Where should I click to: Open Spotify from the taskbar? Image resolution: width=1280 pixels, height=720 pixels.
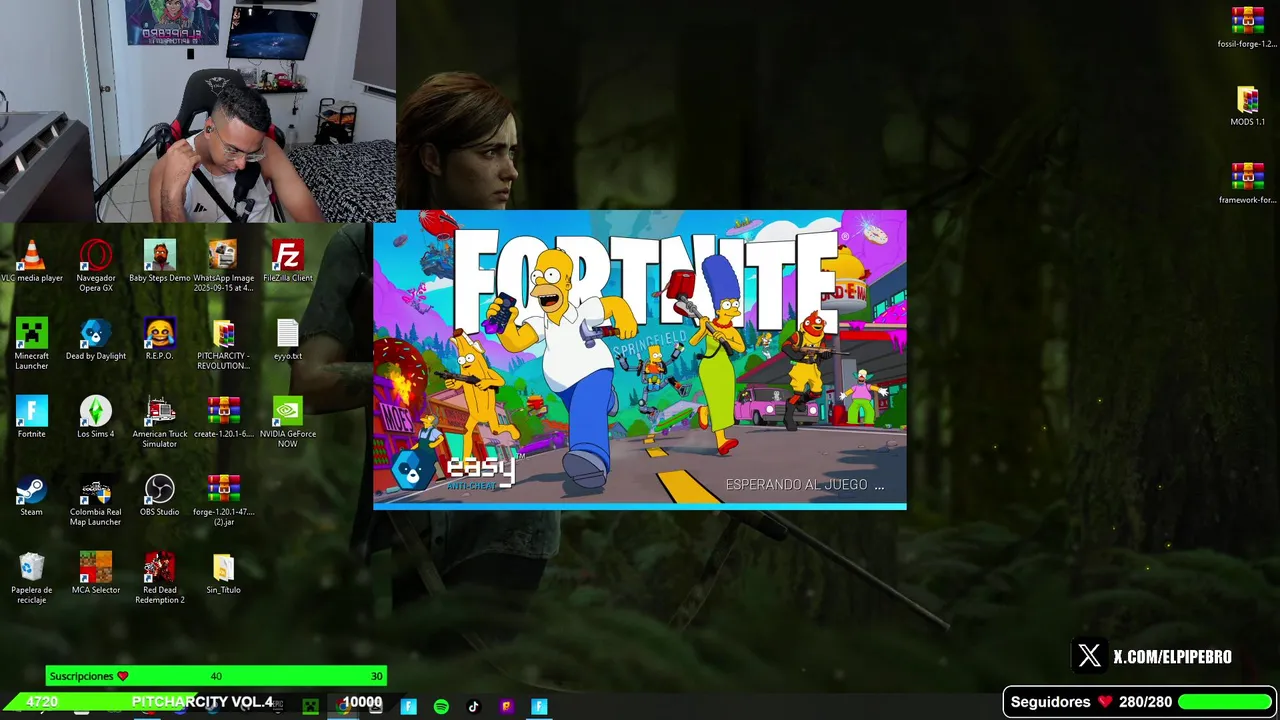click(441, 707)
